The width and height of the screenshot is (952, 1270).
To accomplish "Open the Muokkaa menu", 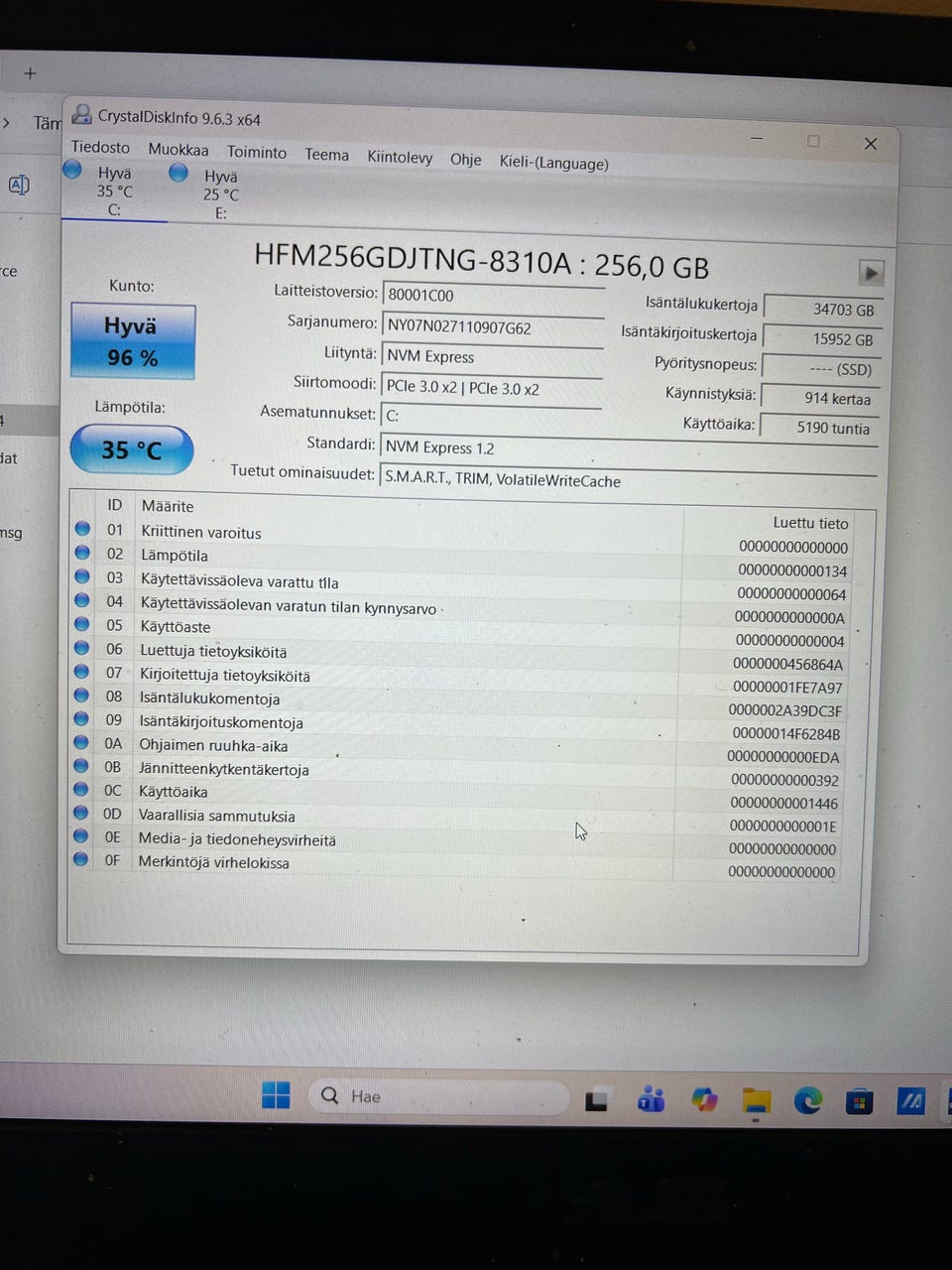I will click(x=178, y=150).
